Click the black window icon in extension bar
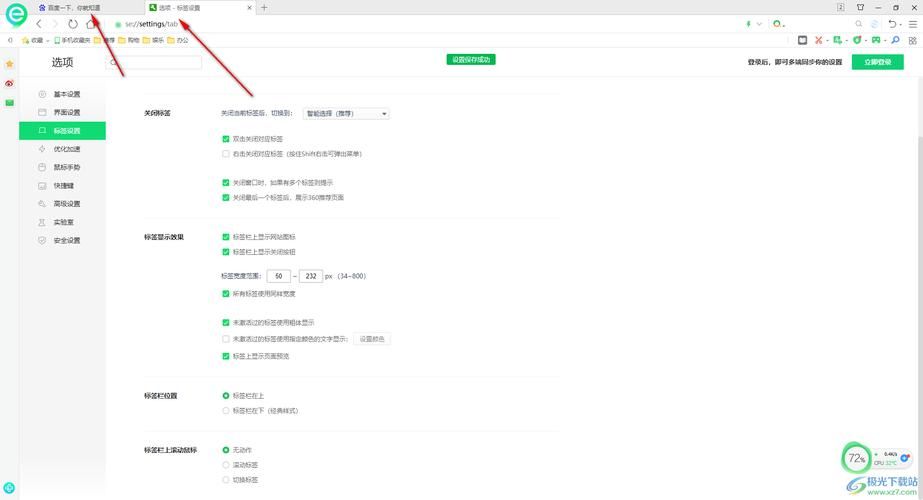This screenshot has height=500, width=923. 802,40
